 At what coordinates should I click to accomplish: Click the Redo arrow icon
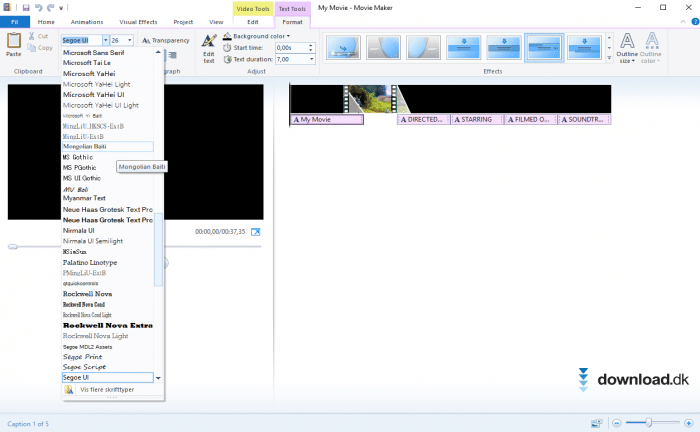50,8
